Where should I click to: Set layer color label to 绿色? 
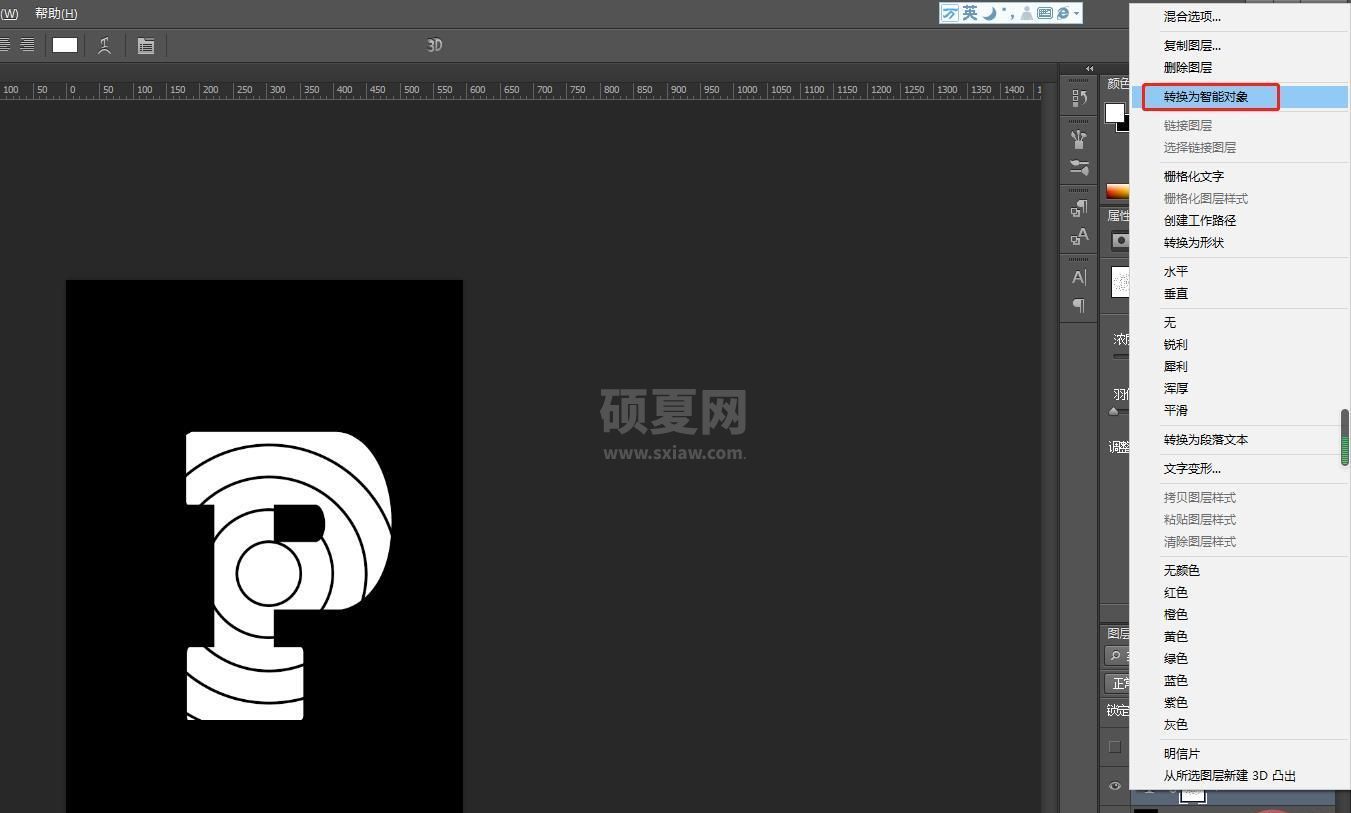[1175, 658]
